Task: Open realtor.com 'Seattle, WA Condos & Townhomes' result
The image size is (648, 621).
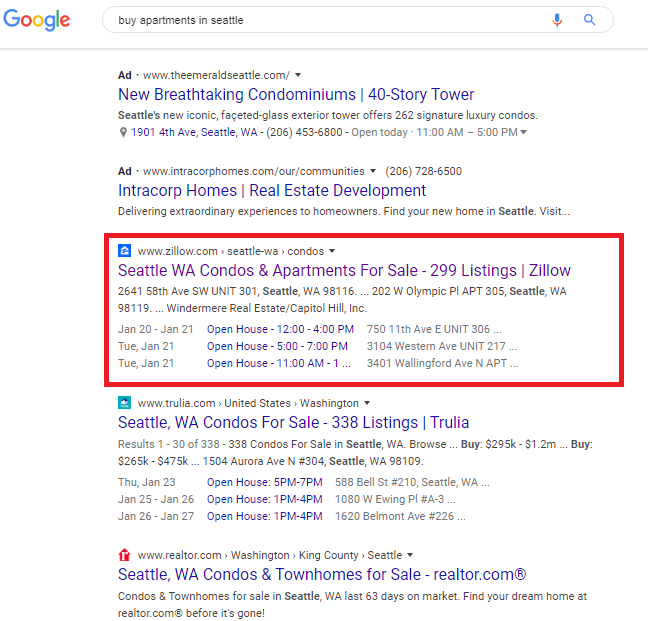Action: point(322,574)
